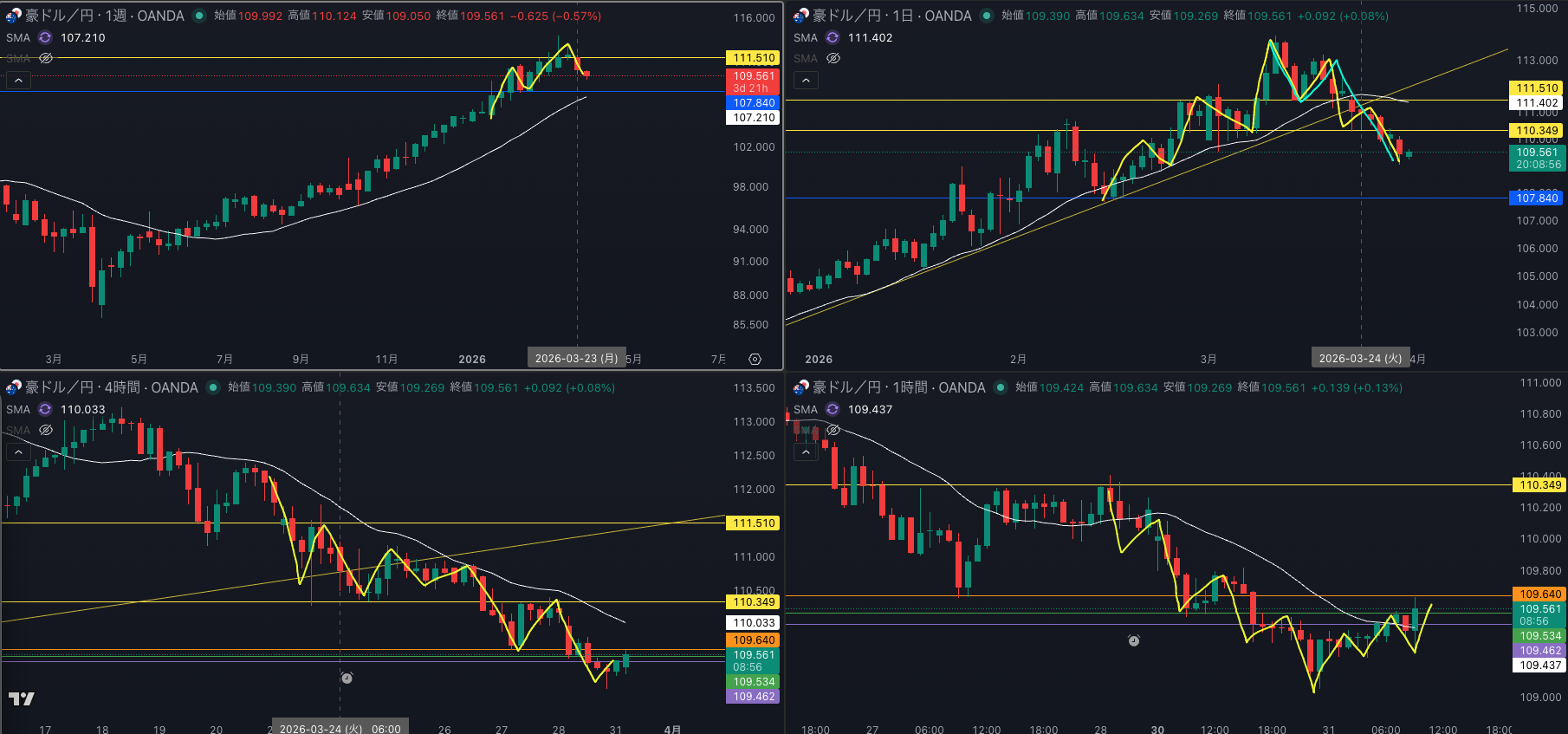Viewport: 1568px width, 734px height.
Task: Show hidden SMA on the weekly chart
Action: tap(46, 58)
